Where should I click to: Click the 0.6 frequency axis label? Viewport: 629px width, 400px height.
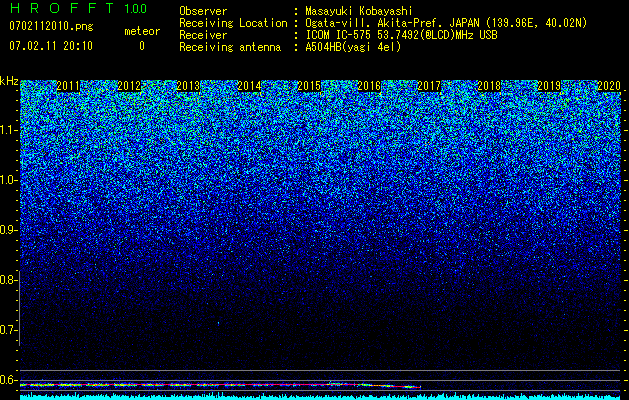click(8, 380)
